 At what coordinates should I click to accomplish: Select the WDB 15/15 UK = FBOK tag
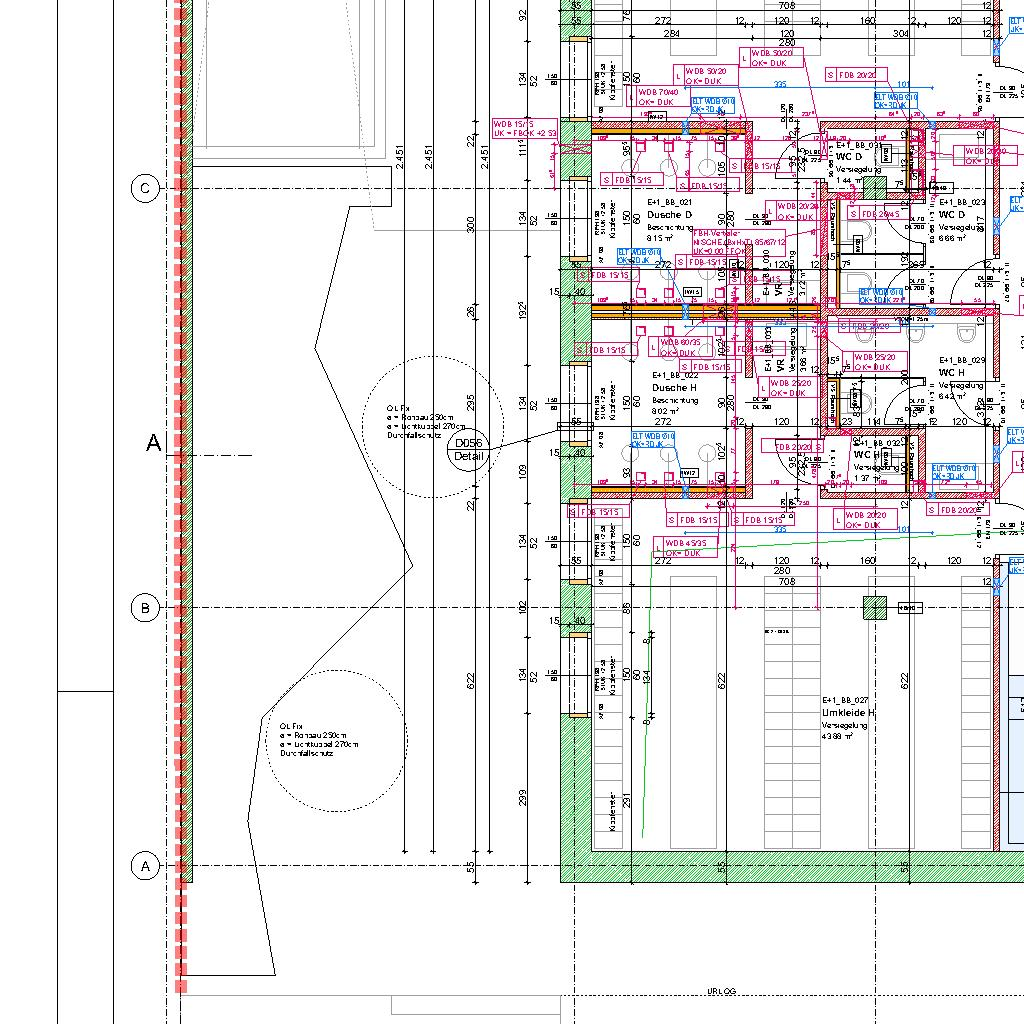(x=525, y=128)
